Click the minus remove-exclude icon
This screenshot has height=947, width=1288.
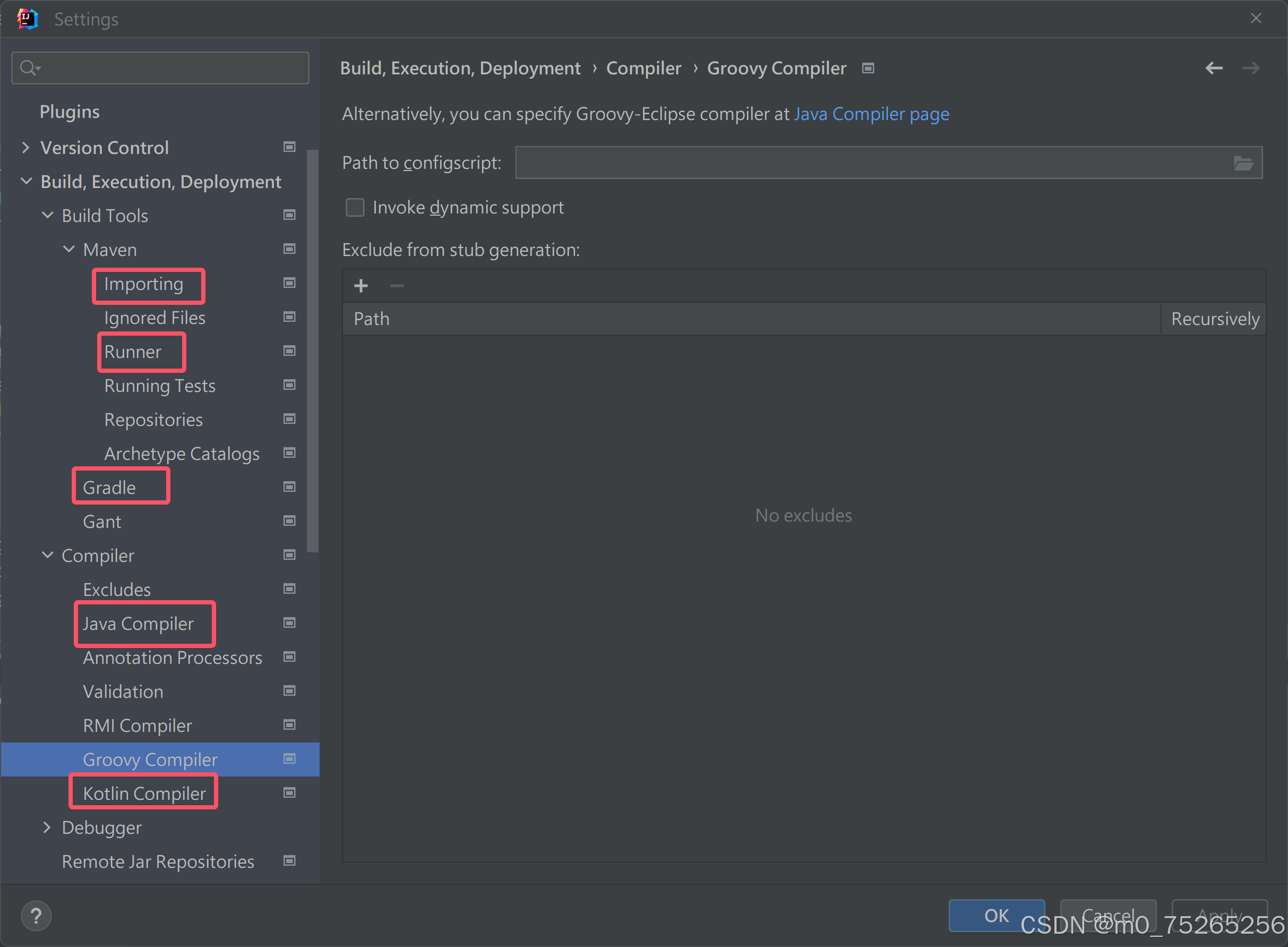click(x=397, y=285)
